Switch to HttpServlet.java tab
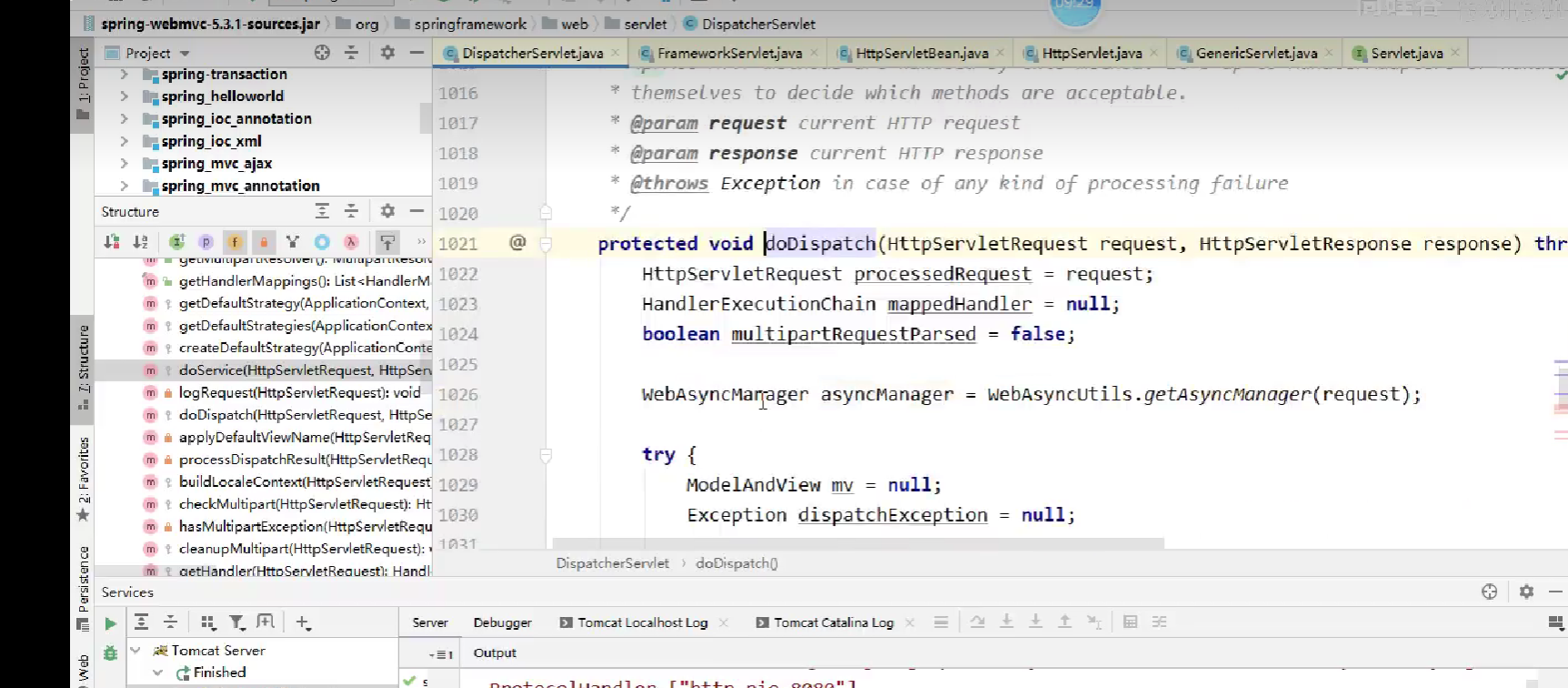This screenshot has width=1568, height=688. click(1091, 54)
